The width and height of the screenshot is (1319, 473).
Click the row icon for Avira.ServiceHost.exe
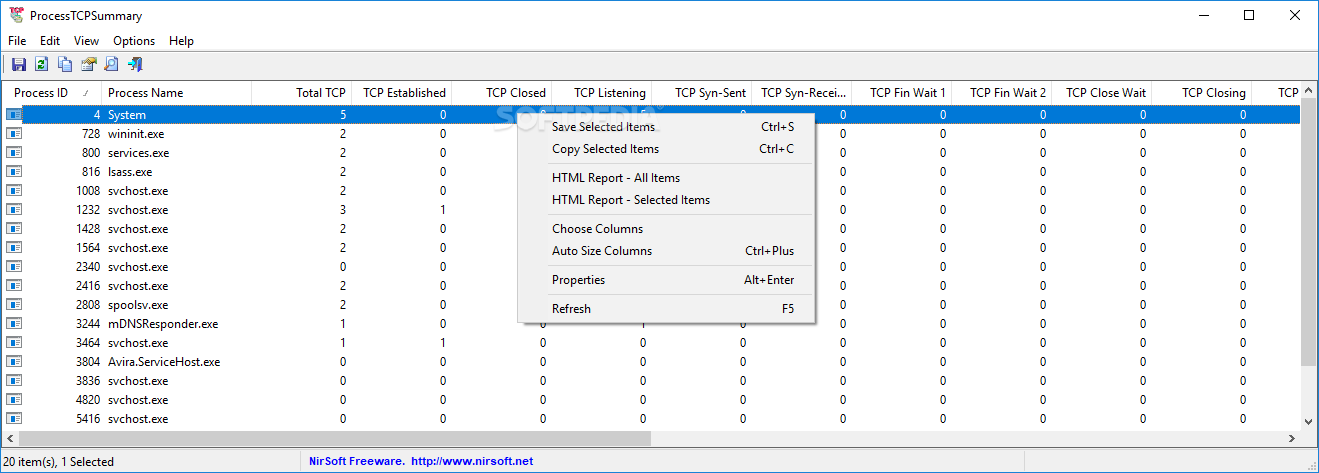(x=14, y=362)
